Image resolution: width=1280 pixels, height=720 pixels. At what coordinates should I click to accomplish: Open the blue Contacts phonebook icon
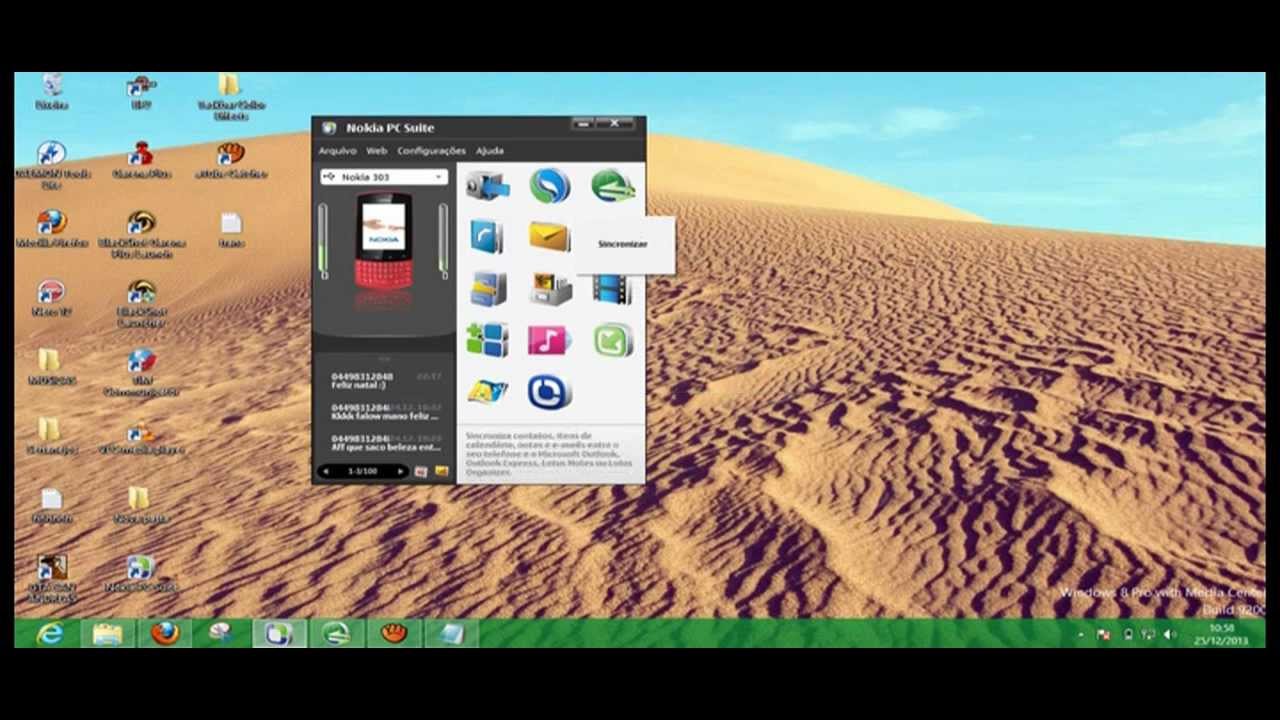[x=488, y=237]
